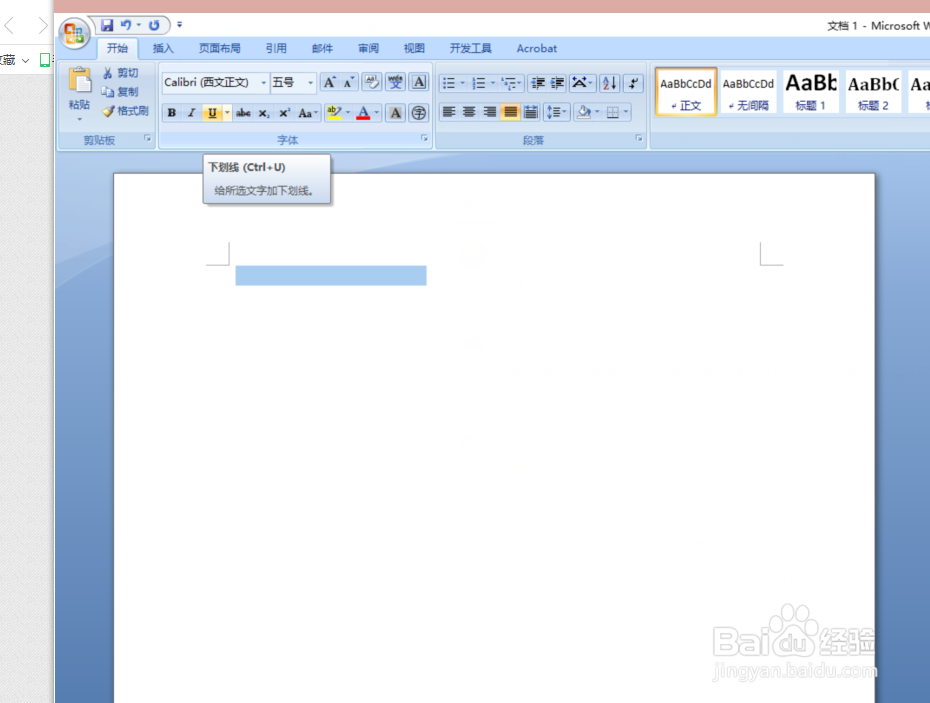Clear formatting with eraser icon
930x703 pixels.
pyautogui.click(x=372, y=82)
